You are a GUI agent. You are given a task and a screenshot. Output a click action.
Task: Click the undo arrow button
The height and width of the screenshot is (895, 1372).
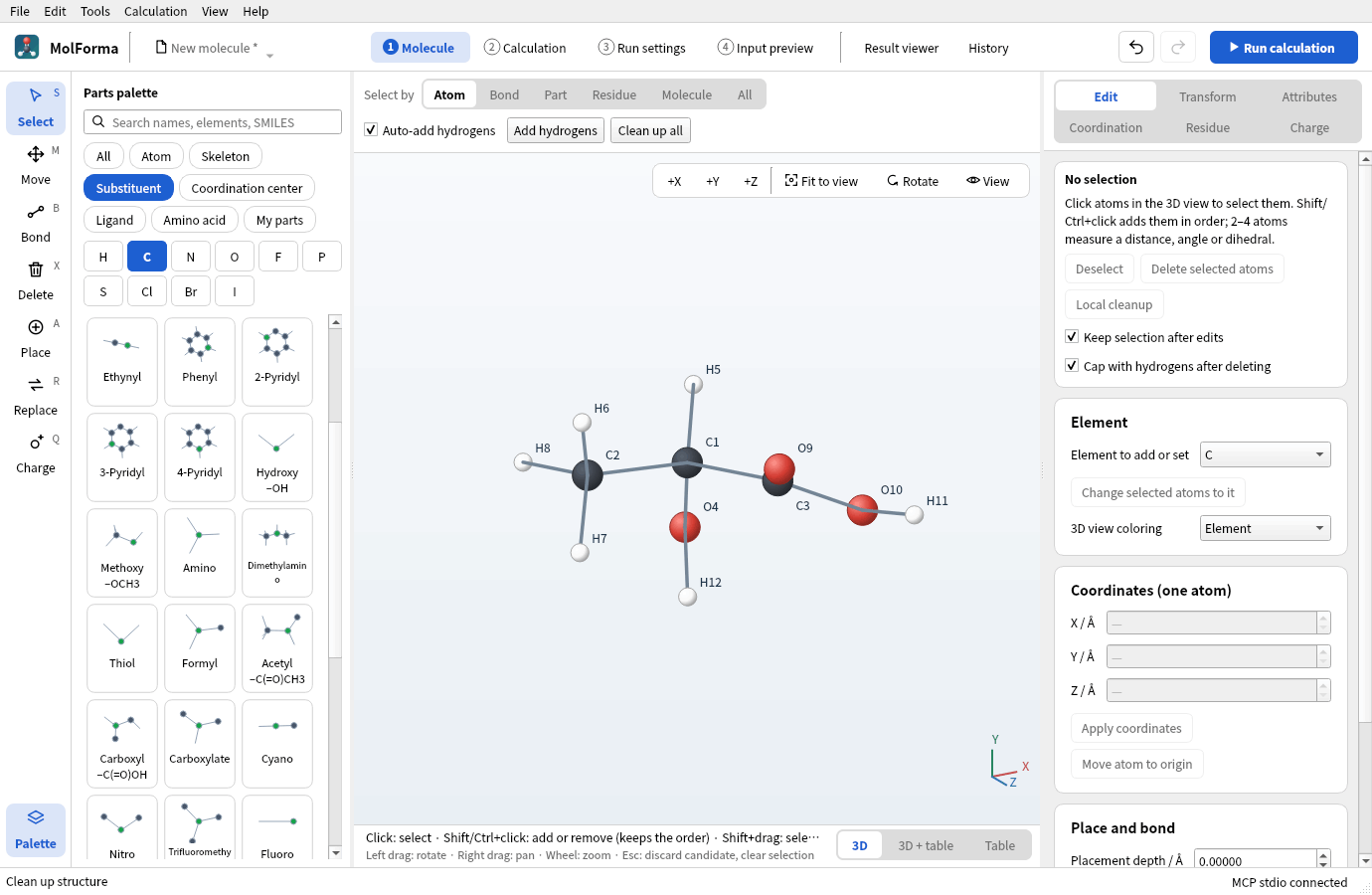pos(1136,47)
